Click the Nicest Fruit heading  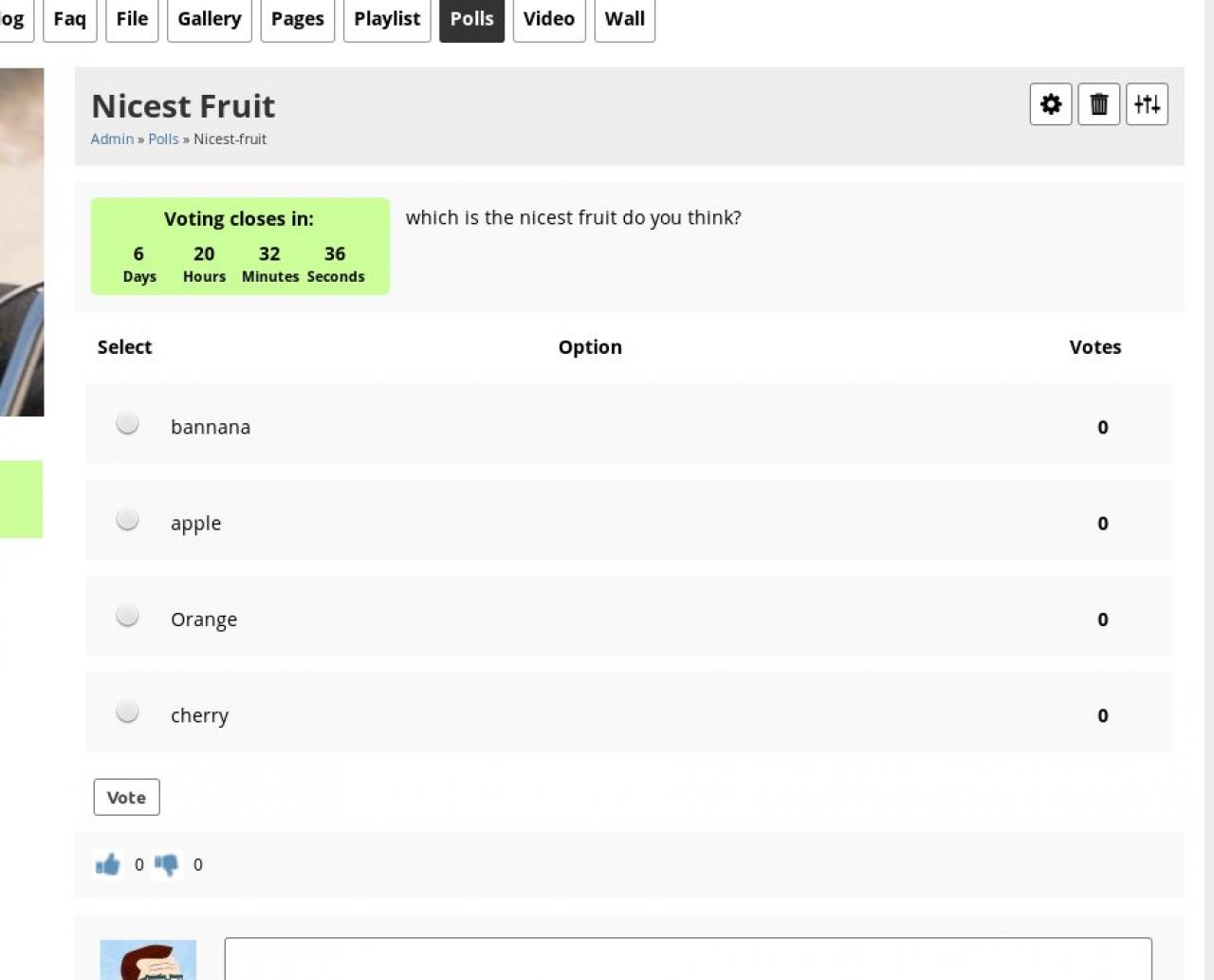(x=183, y=106)
